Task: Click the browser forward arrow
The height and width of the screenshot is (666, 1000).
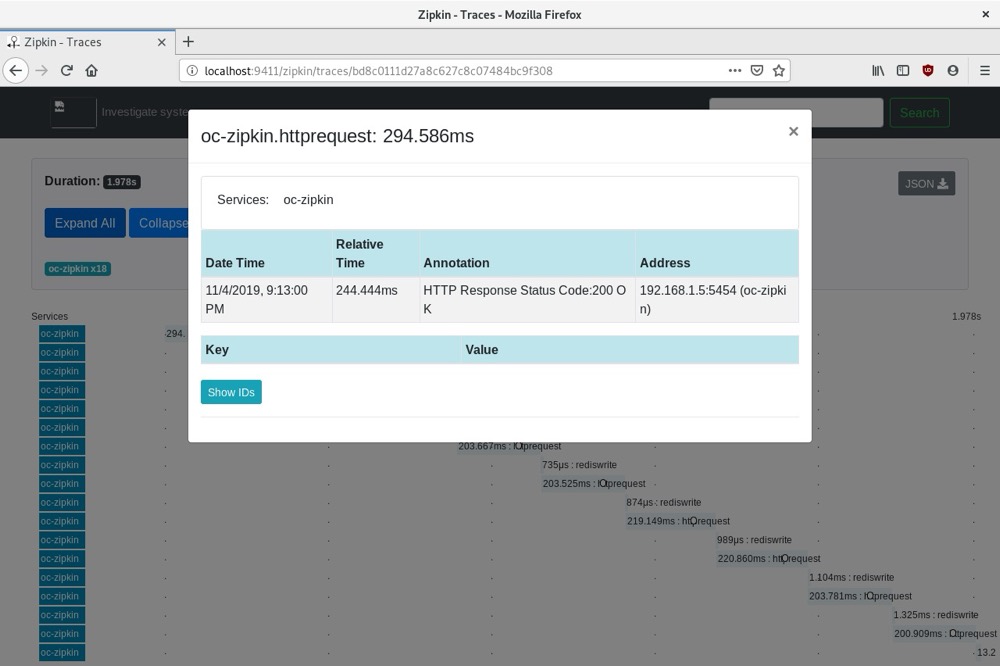Action: 41,70
